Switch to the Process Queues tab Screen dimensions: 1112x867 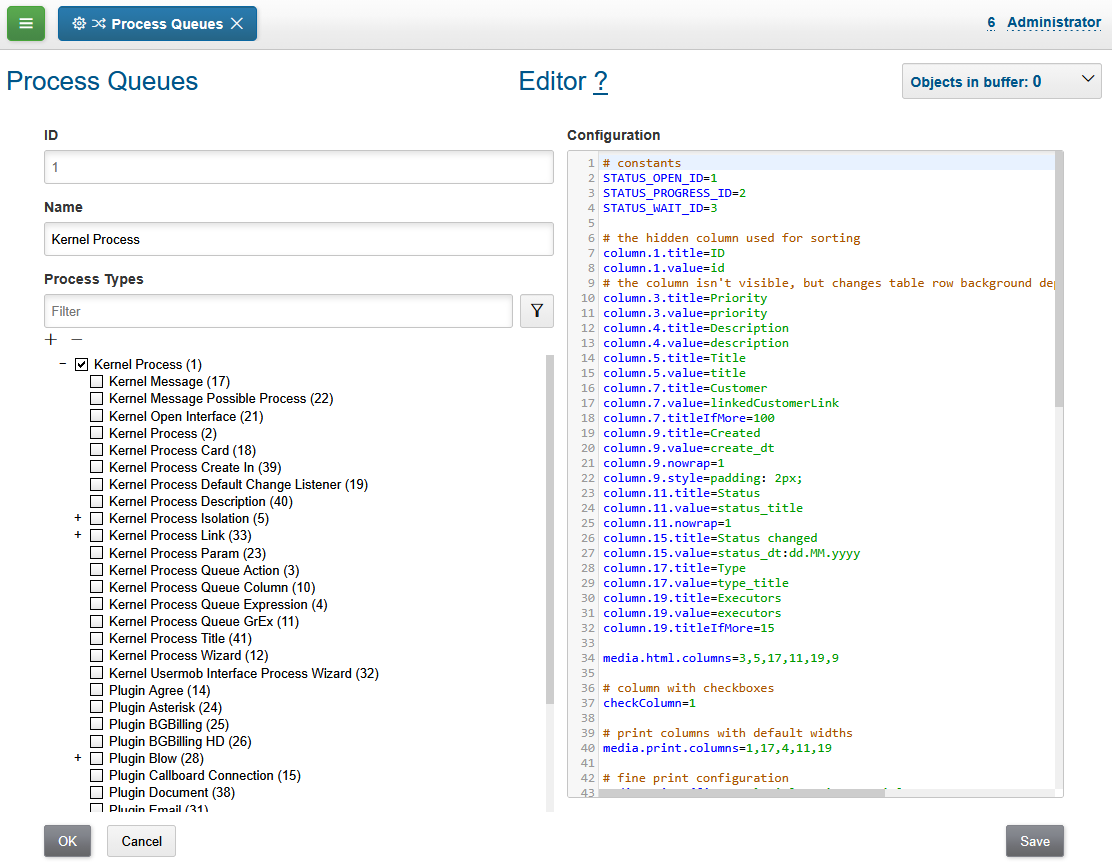166,24
